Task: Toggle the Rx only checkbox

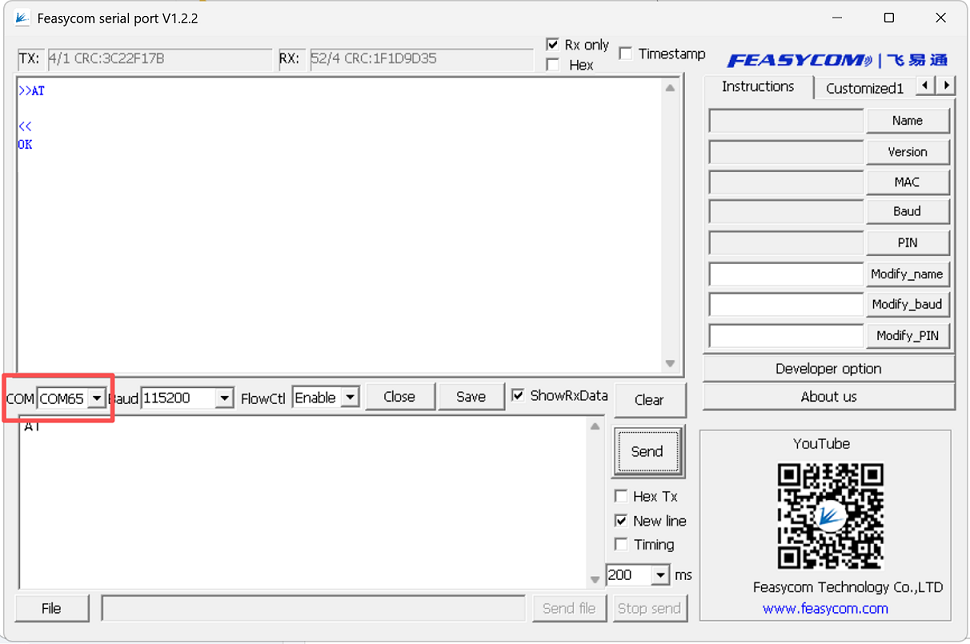Action: 553,45
